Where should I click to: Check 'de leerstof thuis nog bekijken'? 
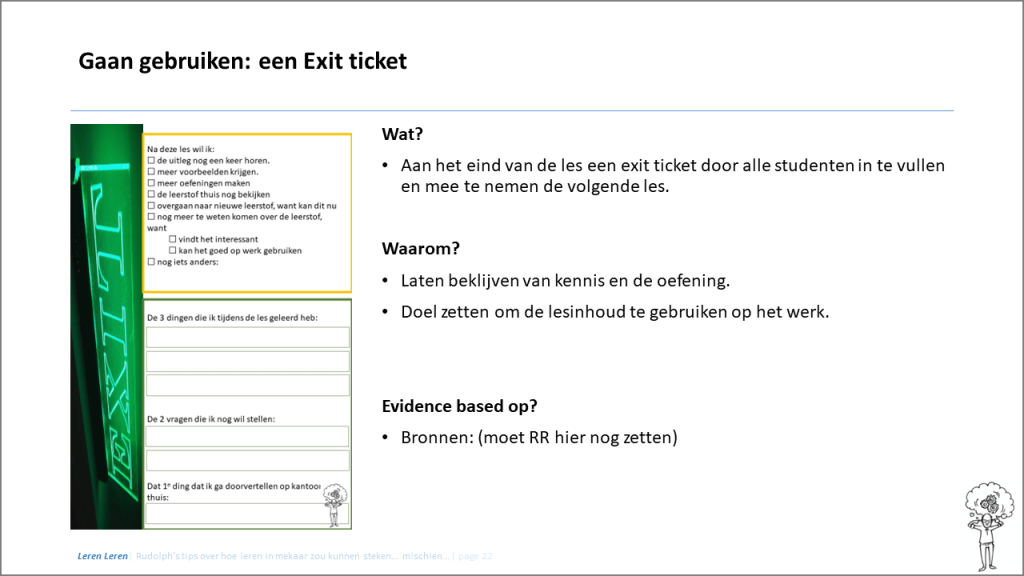[151, 194]
